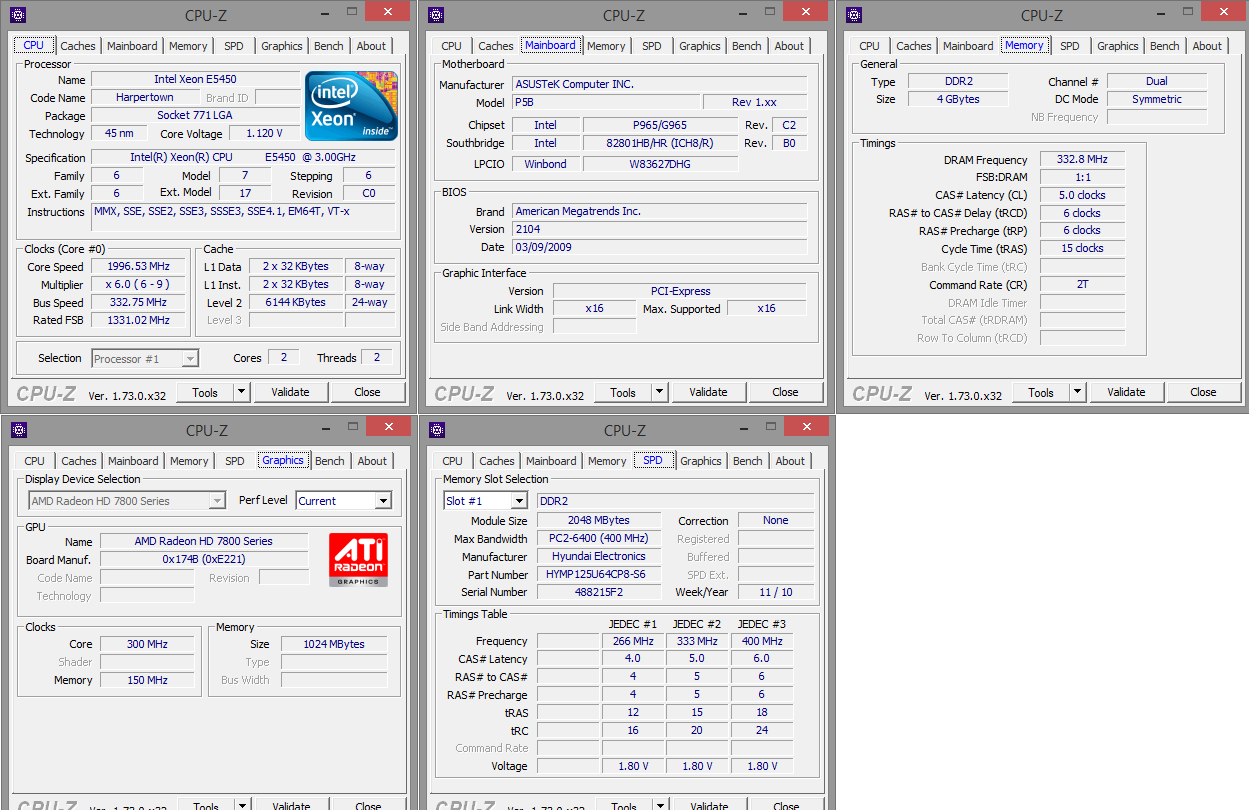This screenshot has width=1249, height=810.
Task: Open the About tab in the Mainboard window
Action: pyautogui.click(x=789, y=46)
